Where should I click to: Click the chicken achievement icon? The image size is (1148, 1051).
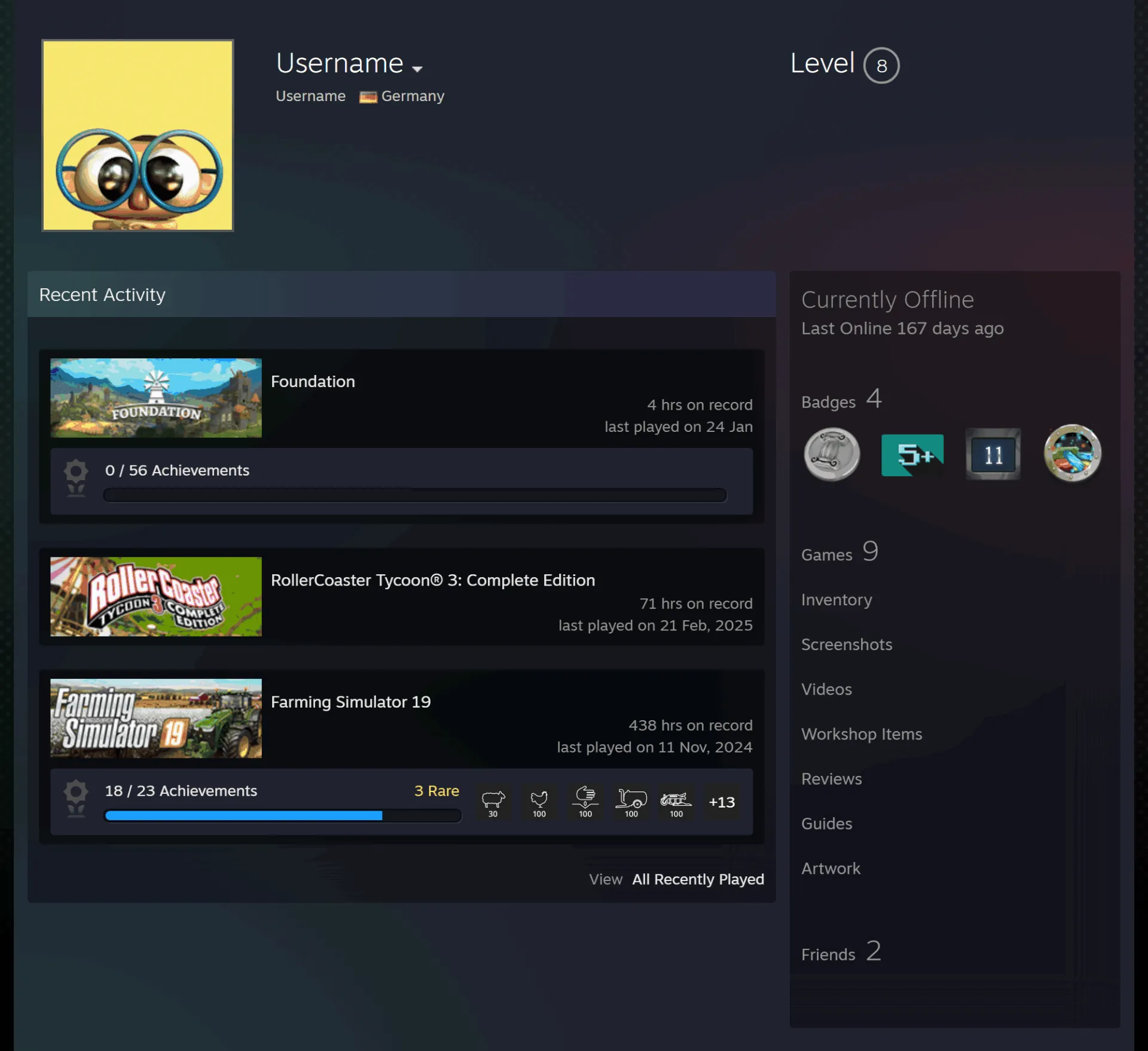click(x=539, y=803)
